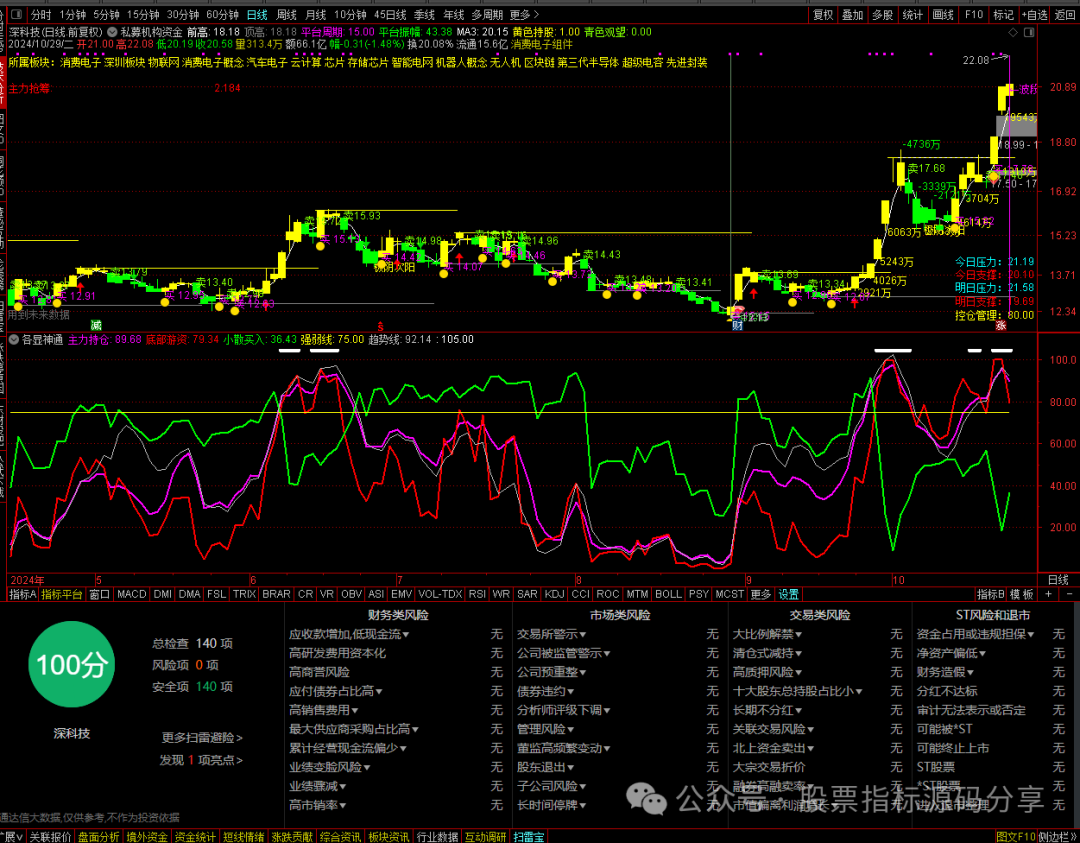The height and width of the screenshot is (843, 1080).
Task: Click +自选 to add to watchlist
Action: point(1035,14)
